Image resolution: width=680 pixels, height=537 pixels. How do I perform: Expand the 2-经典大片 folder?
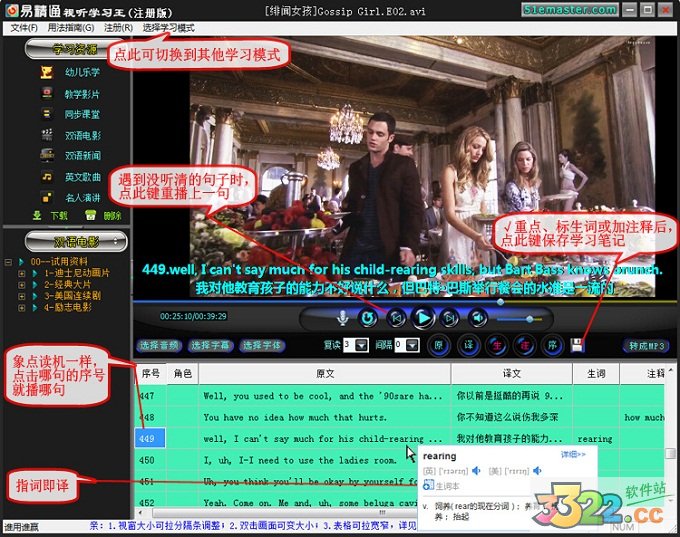coord(21,285)
